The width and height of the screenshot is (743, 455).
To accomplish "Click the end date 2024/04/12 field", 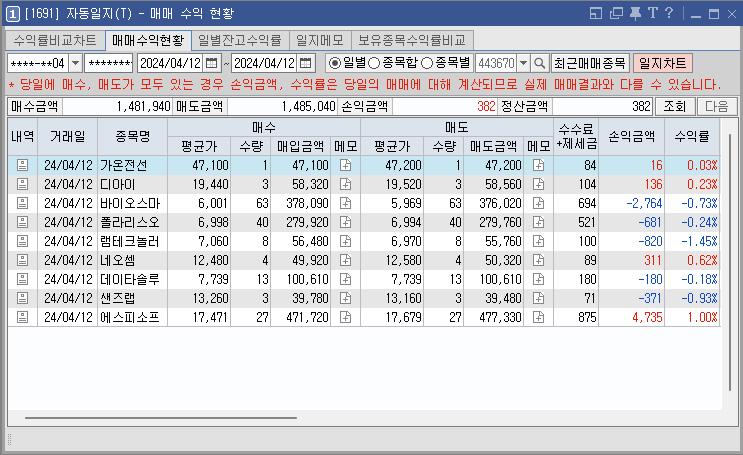I will (264, 63).
